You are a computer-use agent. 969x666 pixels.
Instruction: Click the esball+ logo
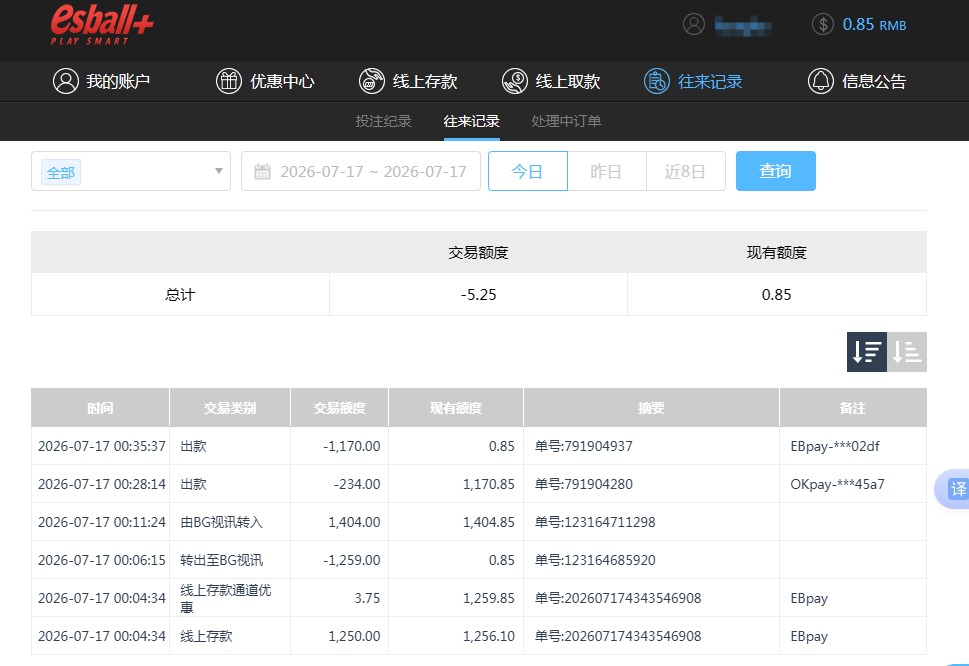point(102,25)
